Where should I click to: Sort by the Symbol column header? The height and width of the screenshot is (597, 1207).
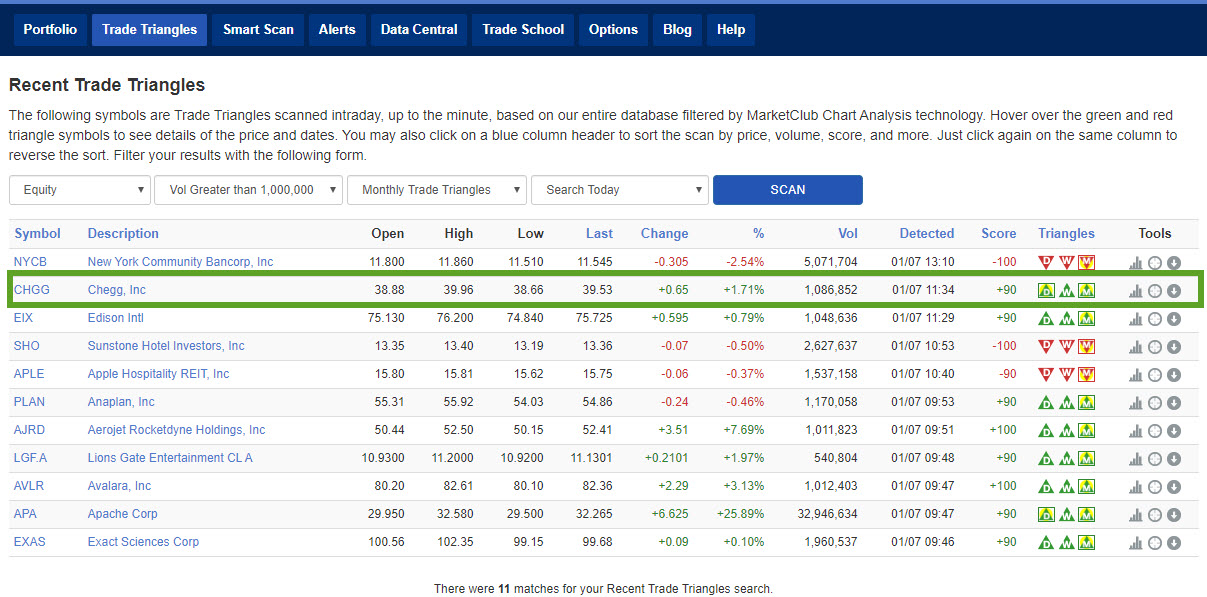point(38,233)
